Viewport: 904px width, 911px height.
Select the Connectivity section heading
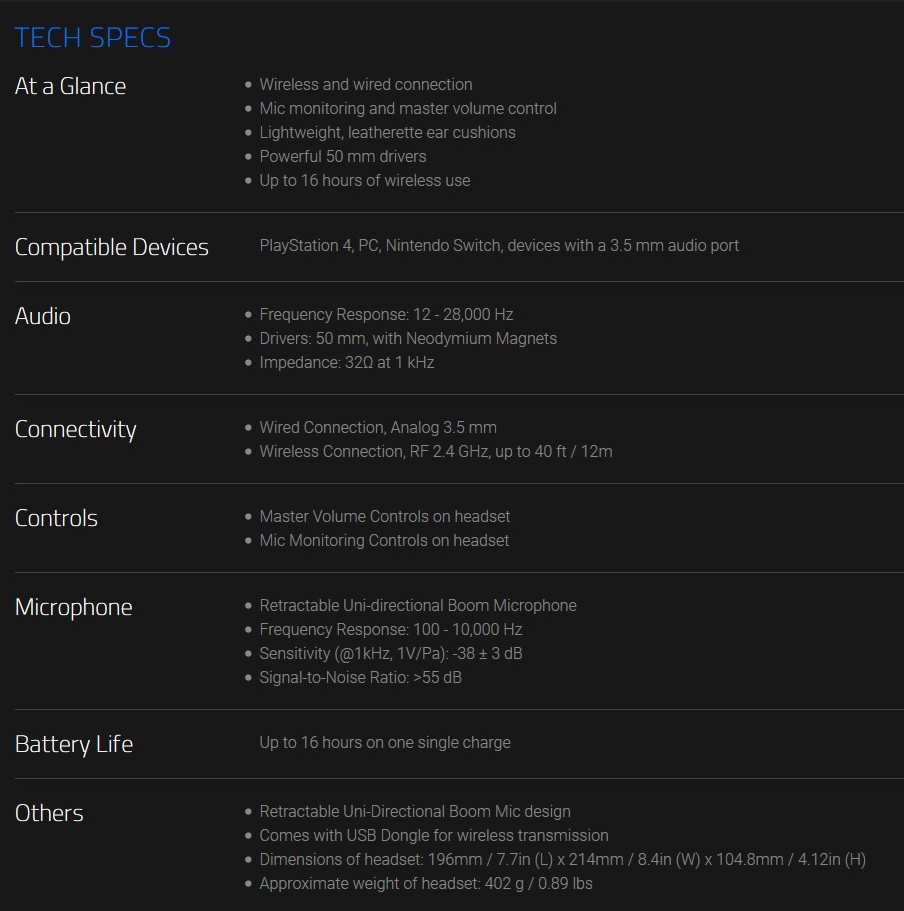(75, 429)
